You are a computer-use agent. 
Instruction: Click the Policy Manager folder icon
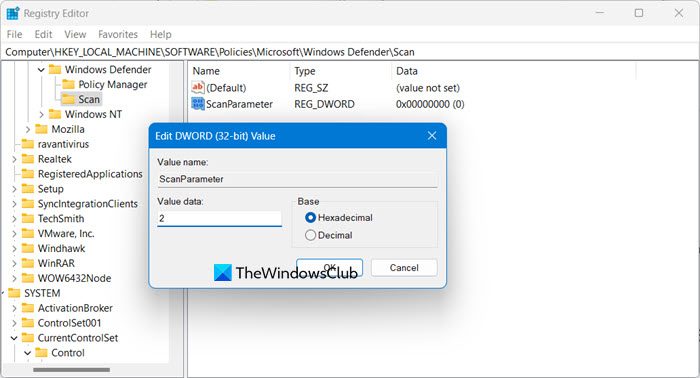(68, 84)
